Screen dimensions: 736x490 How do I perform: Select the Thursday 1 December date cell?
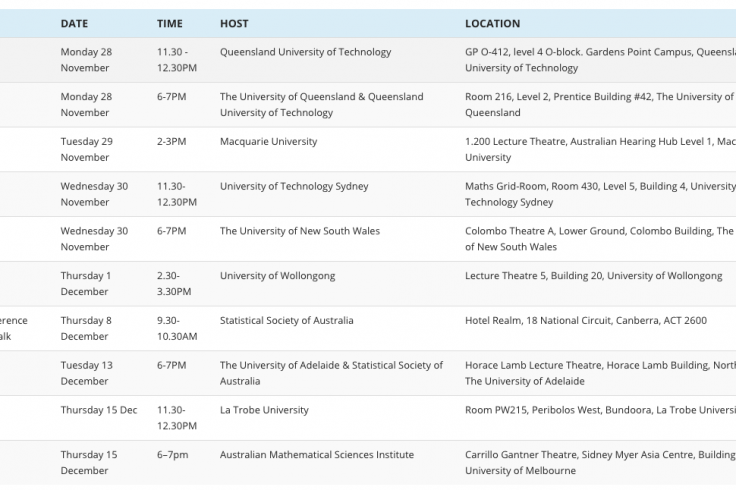(86, 283)
